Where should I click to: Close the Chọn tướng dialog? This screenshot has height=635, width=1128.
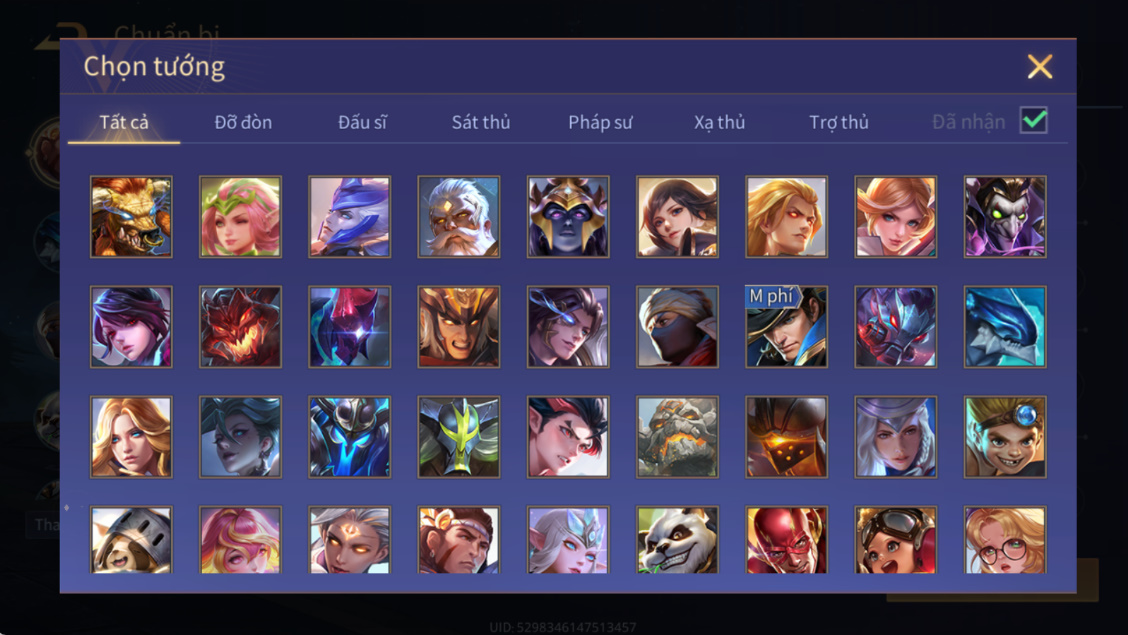pyautogui.click(x=1040, y=67)
